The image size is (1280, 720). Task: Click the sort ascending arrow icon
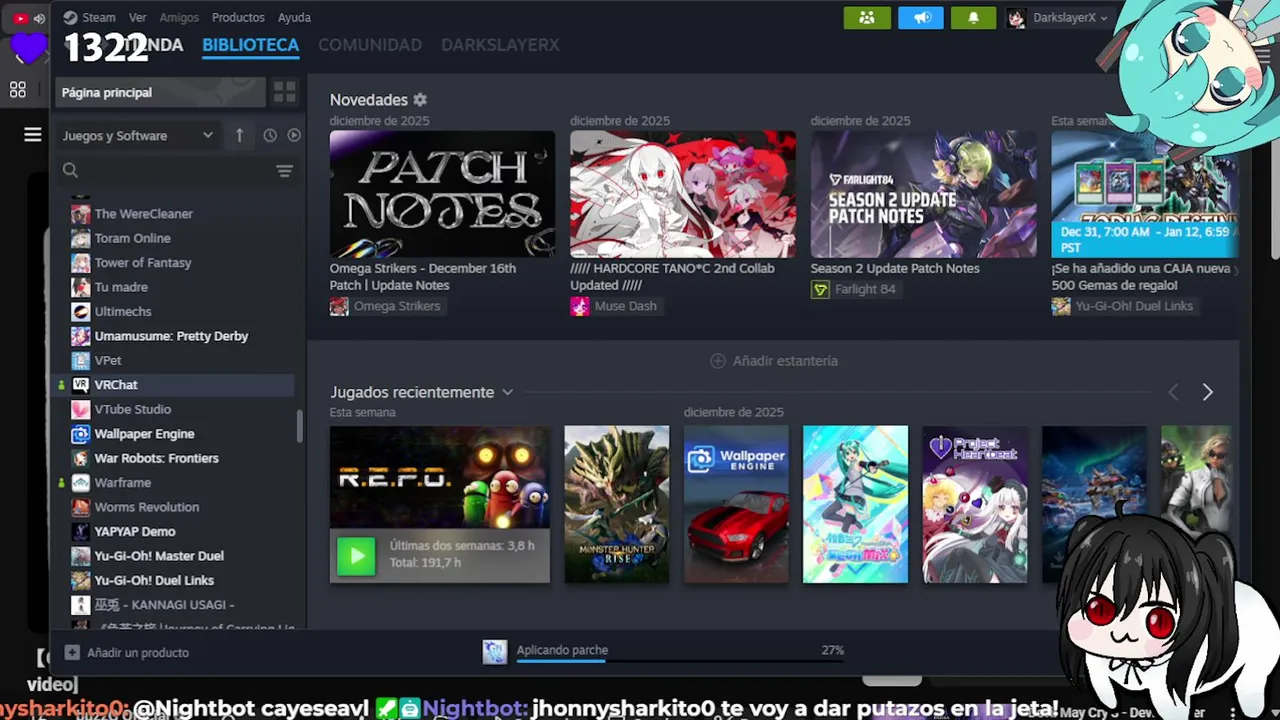pos(239,135)
